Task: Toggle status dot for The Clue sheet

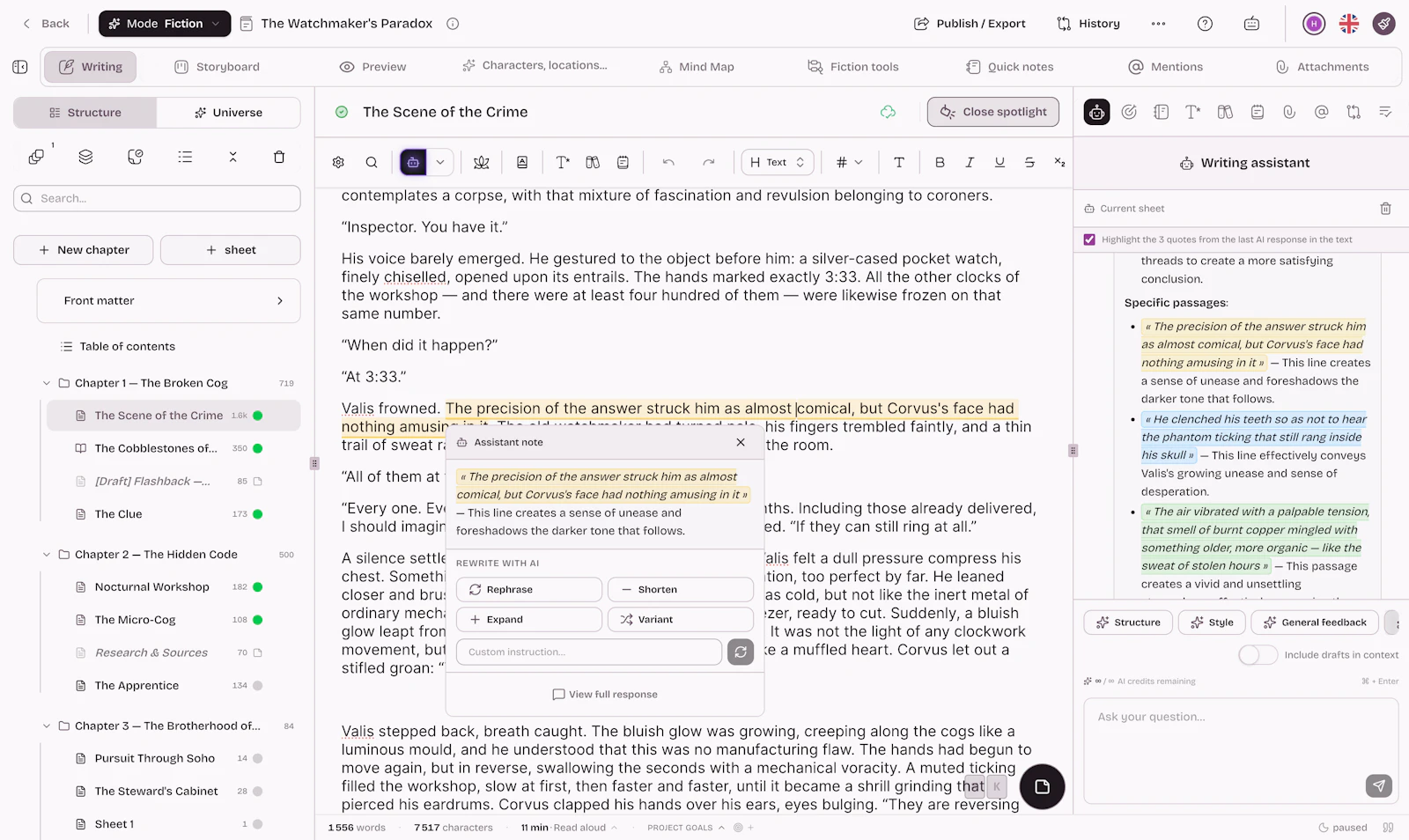Action: coord(258,514)
